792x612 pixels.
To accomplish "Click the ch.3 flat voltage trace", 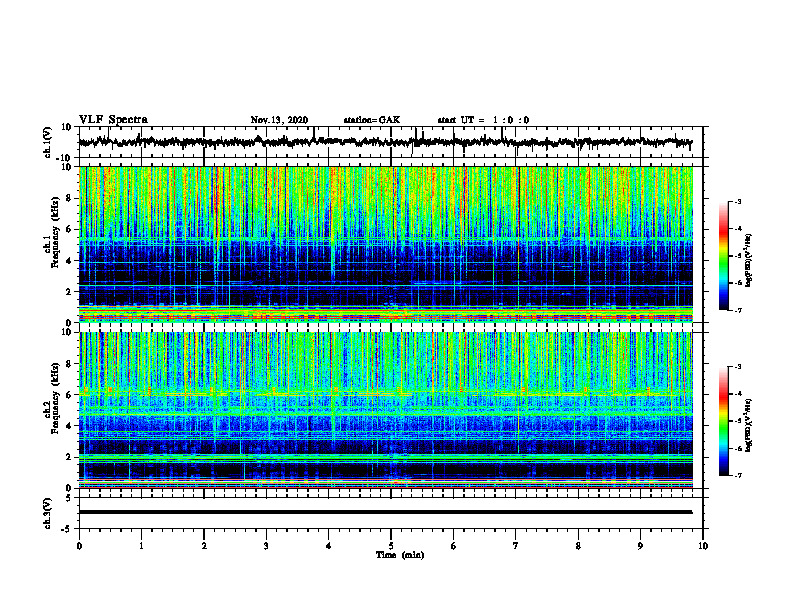I will pos(385,512).
